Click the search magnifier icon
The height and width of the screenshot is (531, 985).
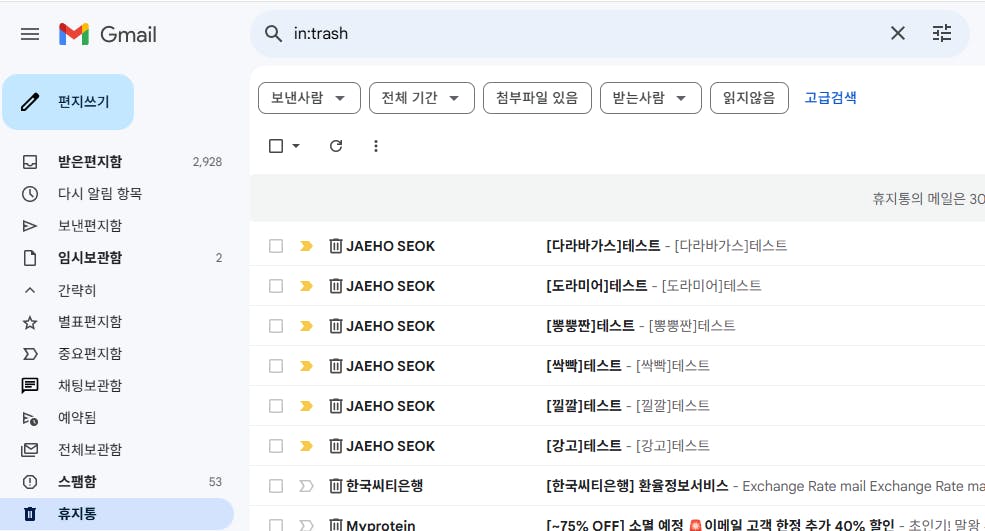tap(273, 34)
